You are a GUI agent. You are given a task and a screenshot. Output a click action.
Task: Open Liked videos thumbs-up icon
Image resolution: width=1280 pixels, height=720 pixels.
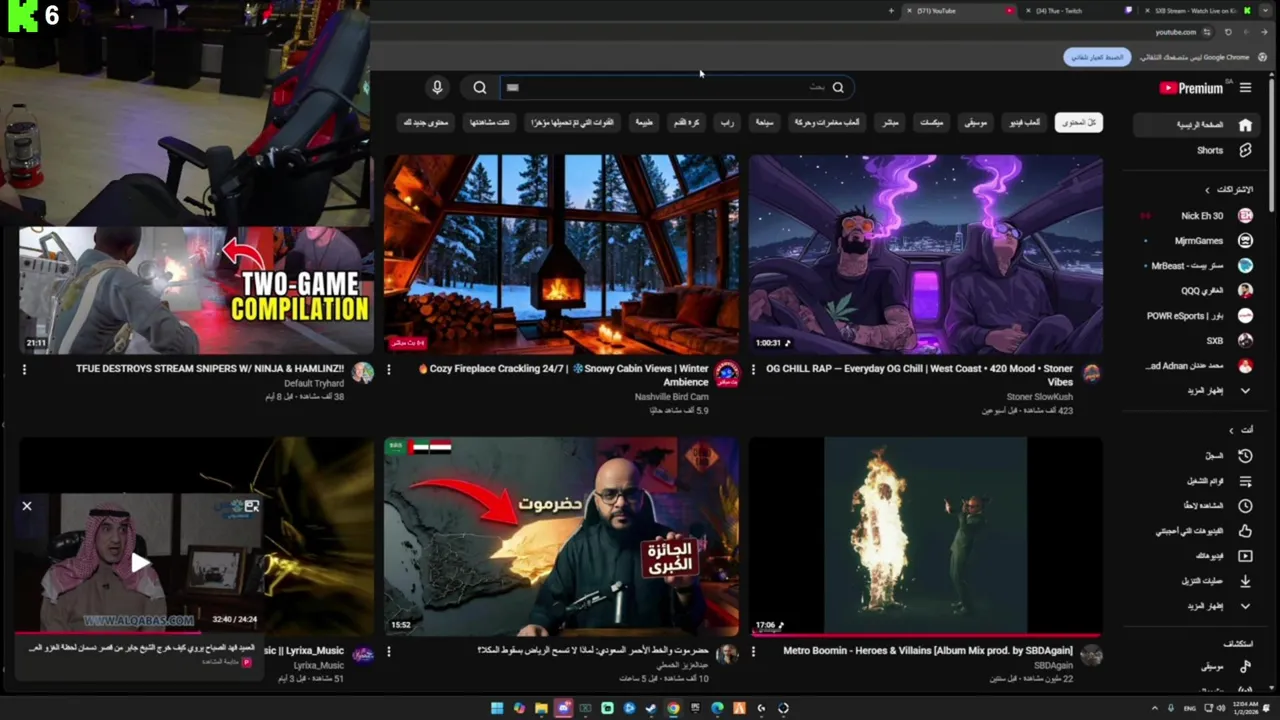click(1245, 531)
